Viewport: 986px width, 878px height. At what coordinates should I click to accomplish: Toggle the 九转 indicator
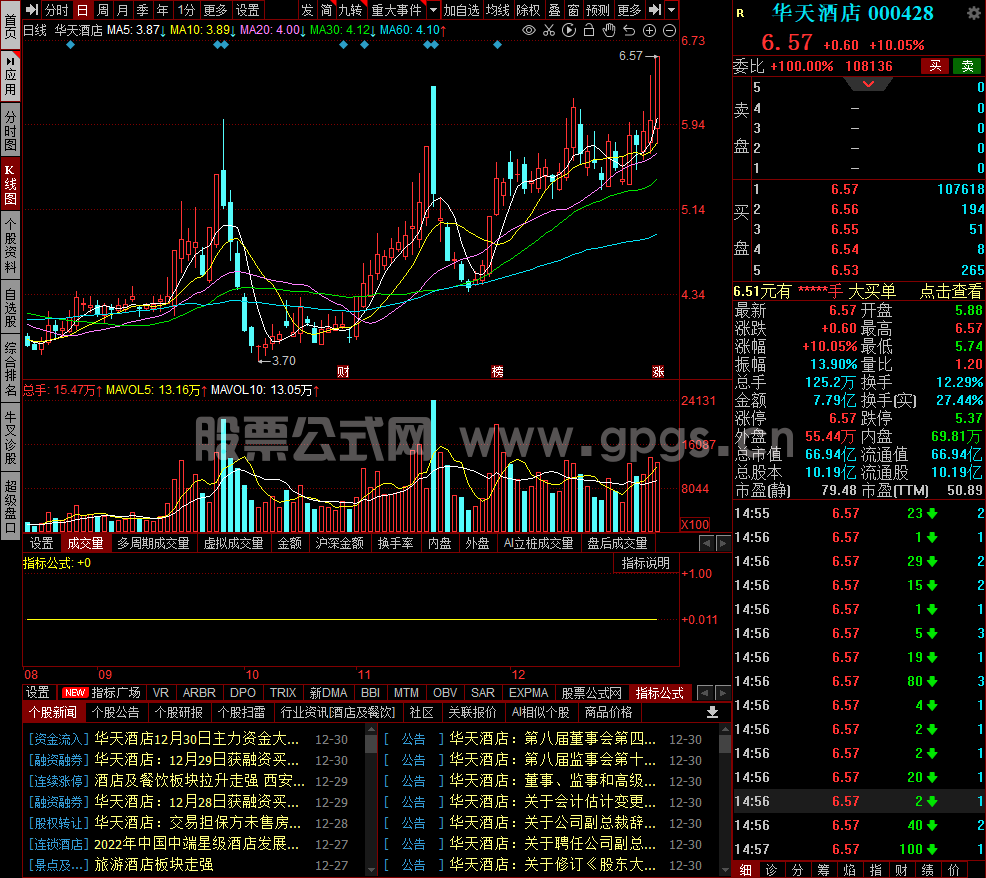(350, 10)
